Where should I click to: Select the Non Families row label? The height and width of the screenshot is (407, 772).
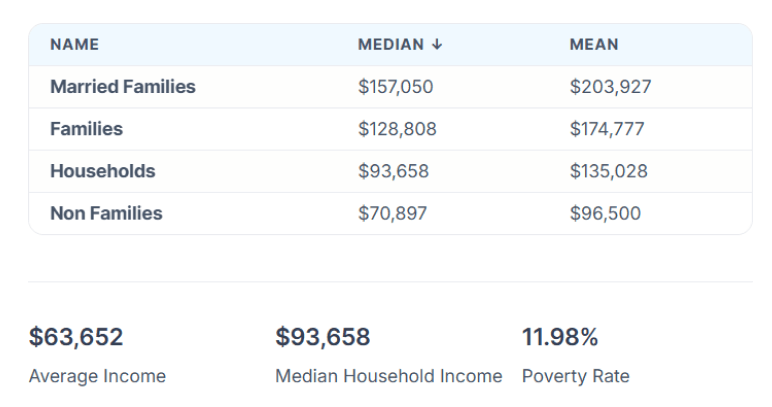coord(106,213)
